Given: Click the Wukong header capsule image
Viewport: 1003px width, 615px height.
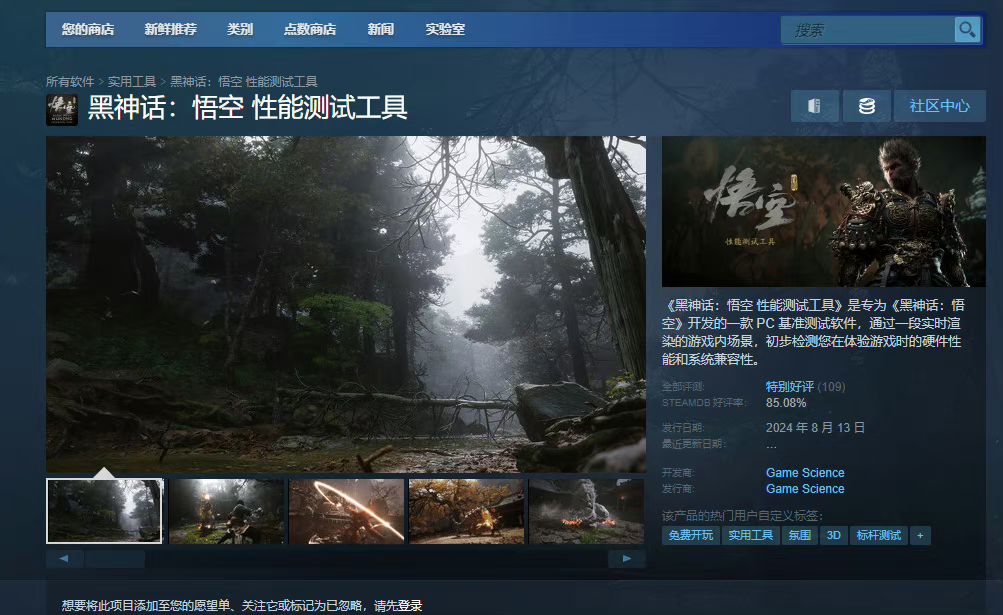Looking at the screenshot, I should point(824,211).
